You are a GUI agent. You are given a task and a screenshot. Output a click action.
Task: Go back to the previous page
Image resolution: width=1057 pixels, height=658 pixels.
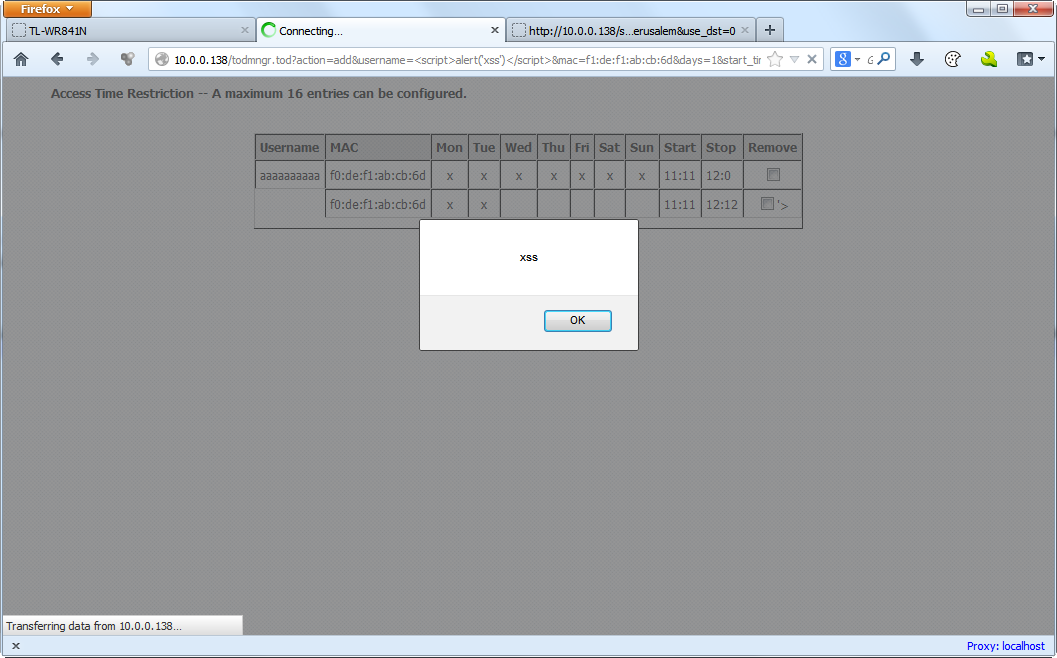(57, 59)
